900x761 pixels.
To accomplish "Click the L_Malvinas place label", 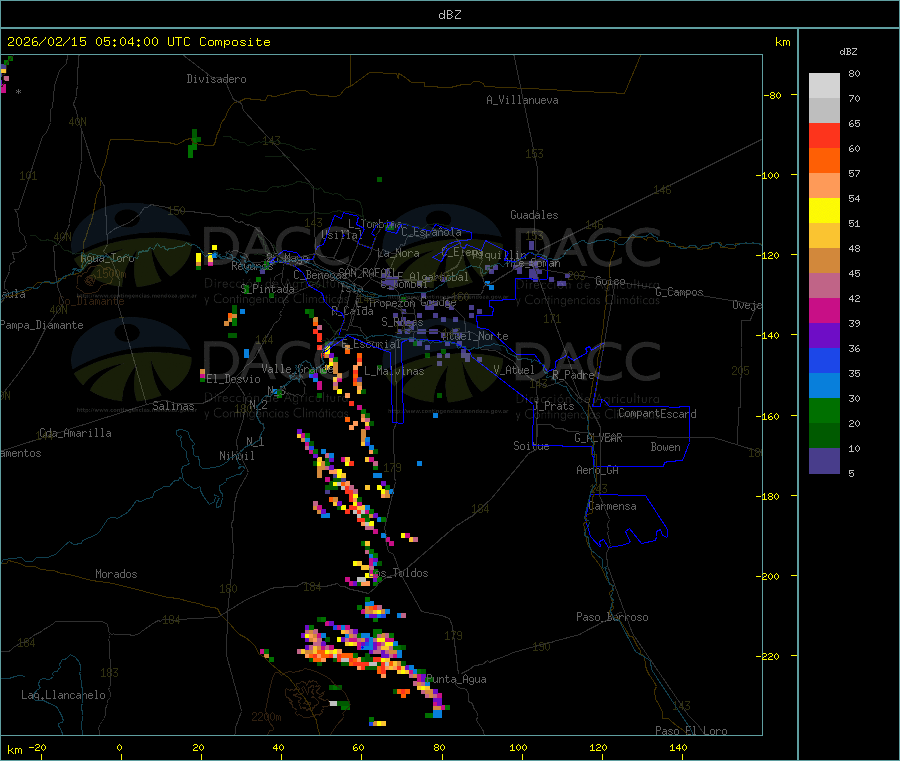I will (394, 371).
